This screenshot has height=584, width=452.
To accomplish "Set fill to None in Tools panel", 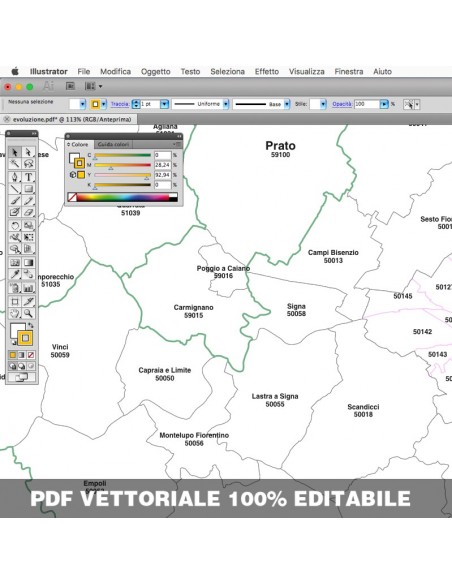I will 31,355.
